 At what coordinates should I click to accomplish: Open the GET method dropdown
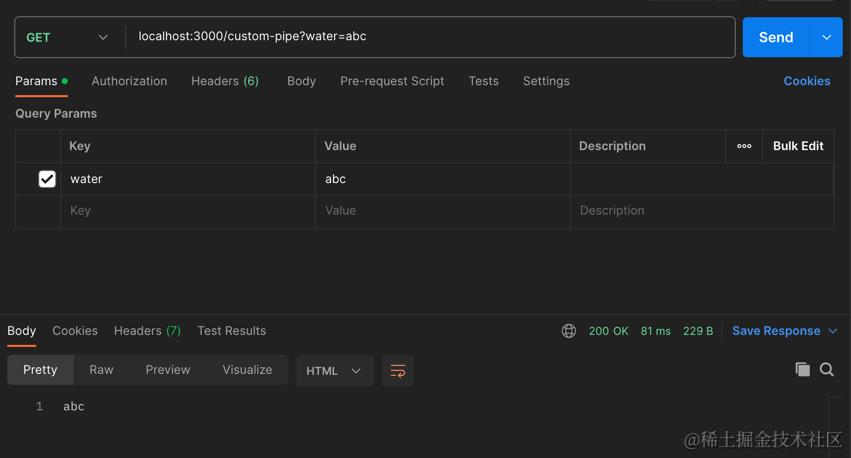click(67, 37)
